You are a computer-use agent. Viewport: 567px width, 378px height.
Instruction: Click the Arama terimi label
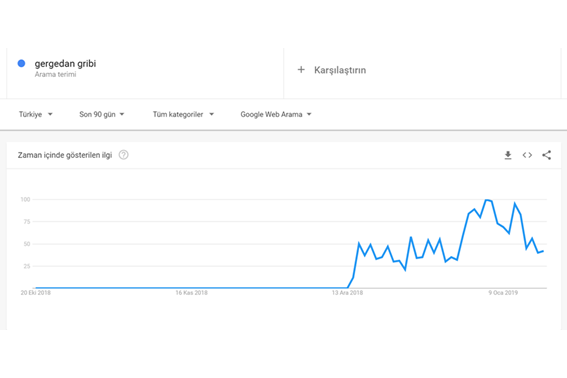point(55,75)
